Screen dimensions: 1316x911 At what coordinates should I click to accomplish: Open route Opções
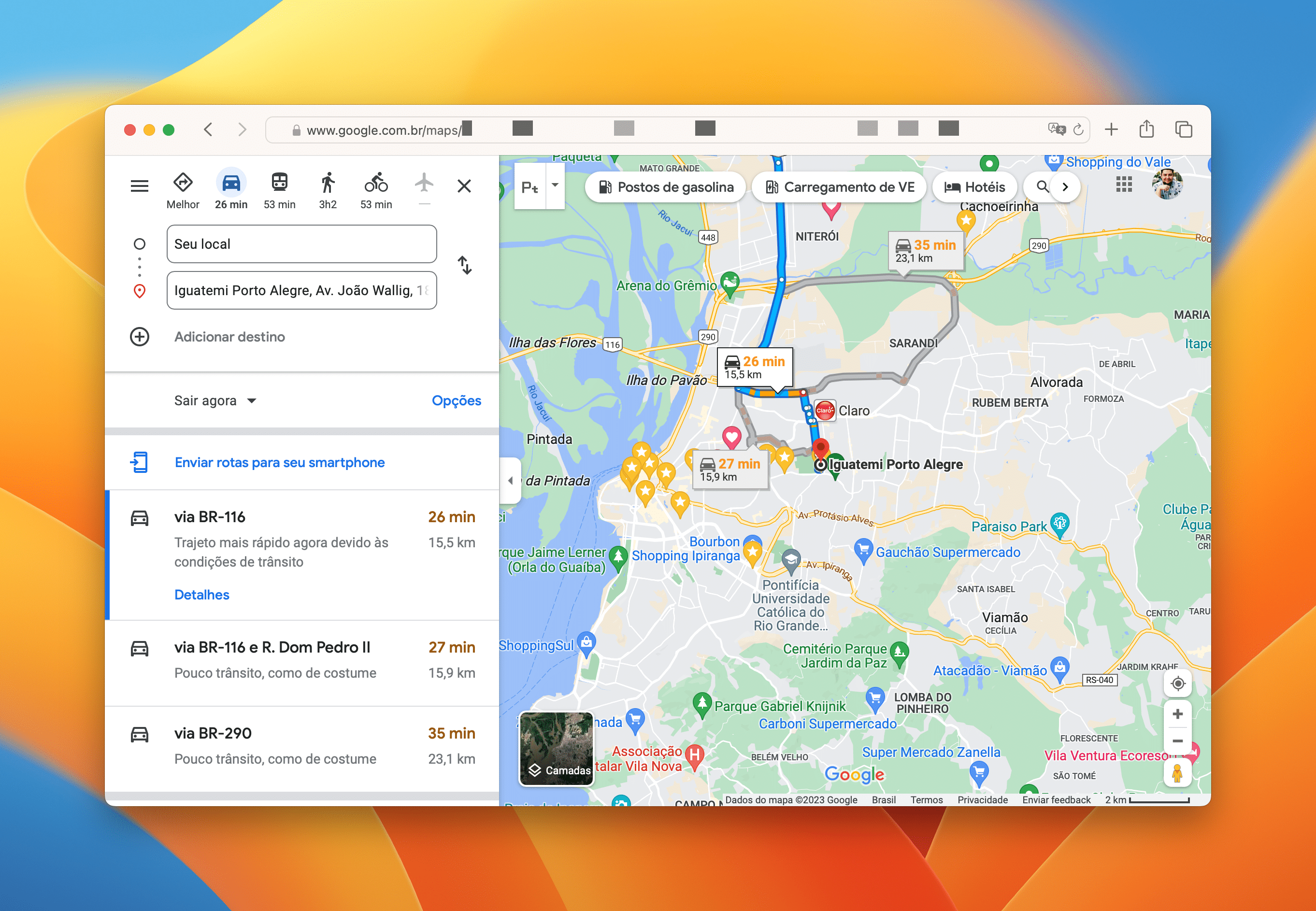point(456,401)
